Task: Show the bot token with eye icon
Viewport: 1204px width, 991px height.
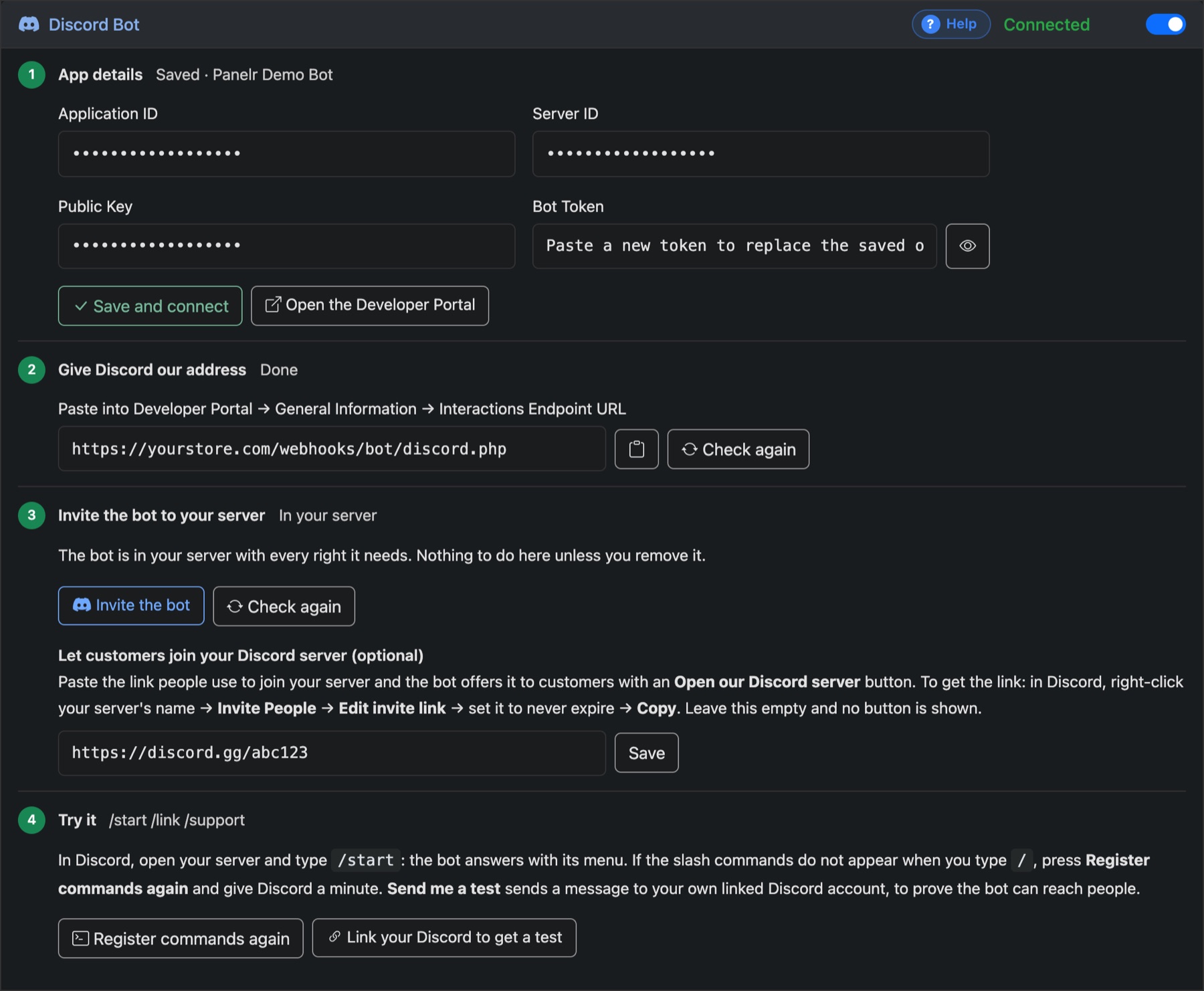Action: coord(967,246)
